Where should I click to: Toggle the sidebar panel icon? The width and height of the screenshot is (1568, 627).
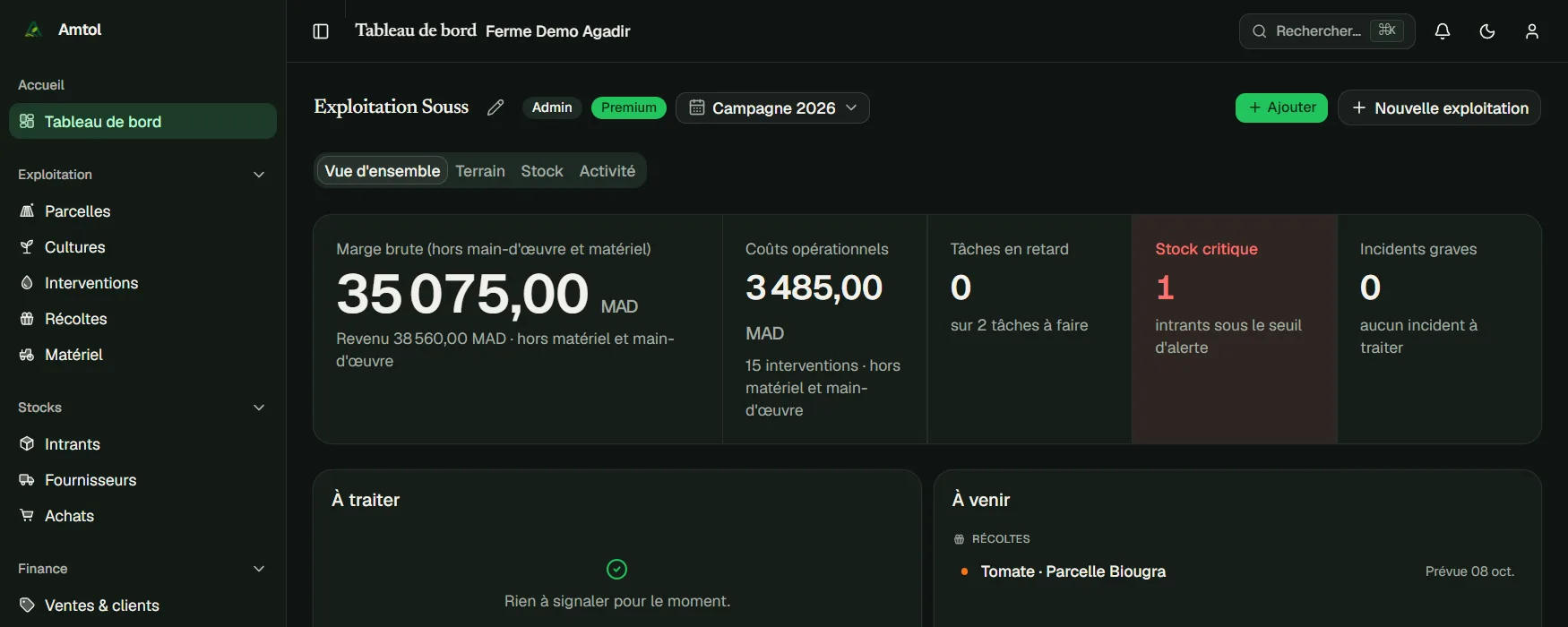click(x=321, y=31)
